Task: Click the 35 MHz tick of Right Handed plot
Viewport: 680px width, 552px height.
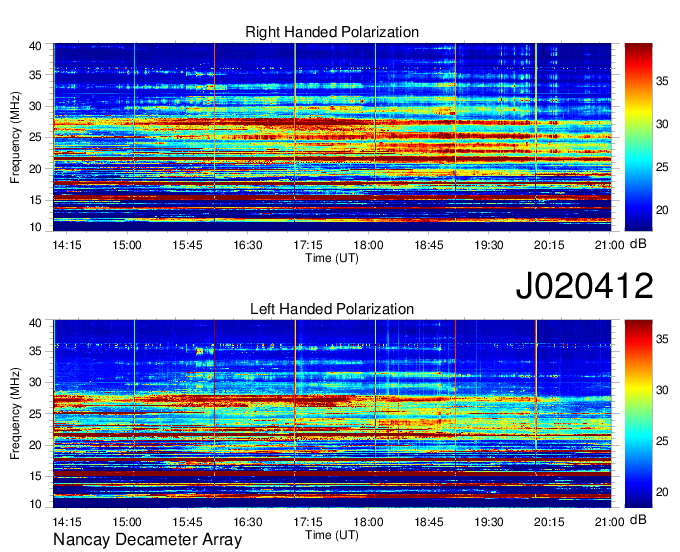Action: [x=35, y=75]
